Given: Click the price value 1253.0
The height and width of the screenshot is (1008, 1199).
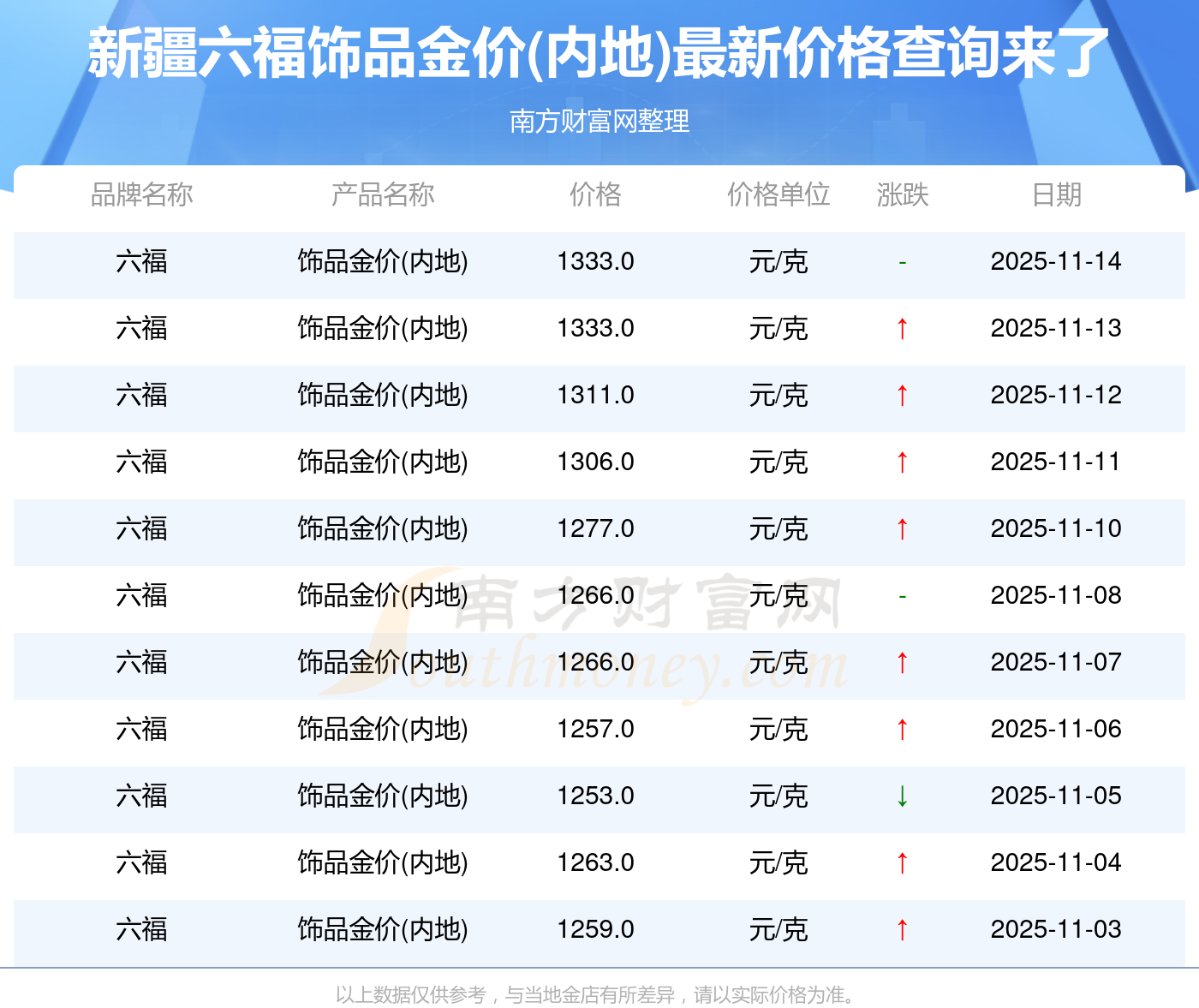Looking at the screenshot, I should pos(595,796).
